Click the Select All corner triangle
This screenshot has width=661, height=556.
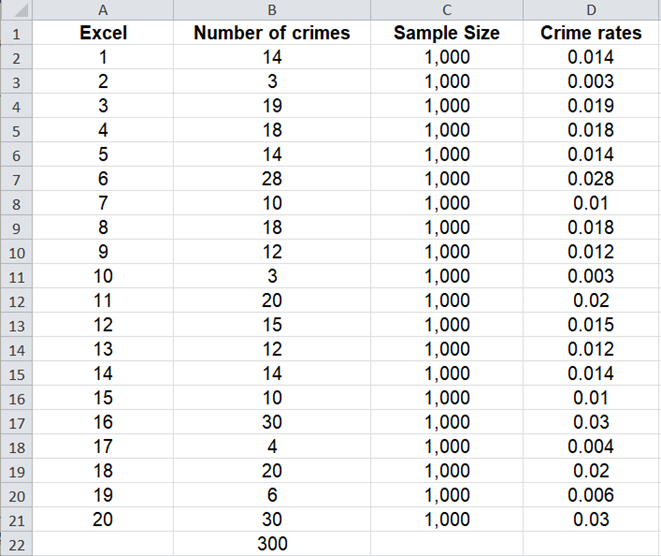(x=17, y=9)
